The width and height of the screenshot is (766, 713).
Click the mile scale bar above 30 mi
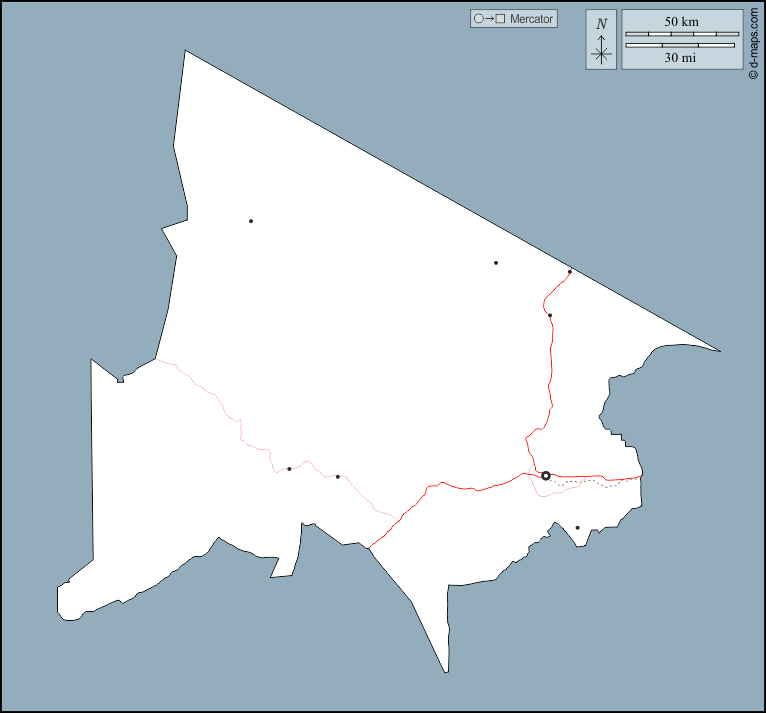(x=681, y=46)
